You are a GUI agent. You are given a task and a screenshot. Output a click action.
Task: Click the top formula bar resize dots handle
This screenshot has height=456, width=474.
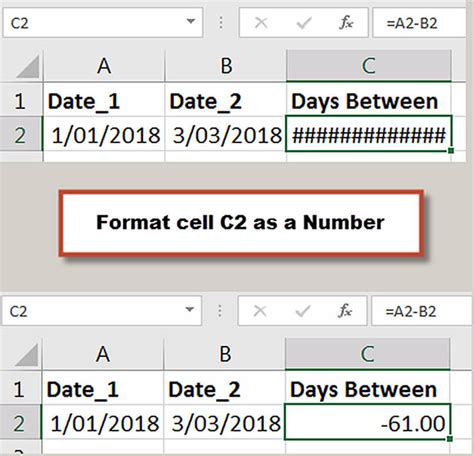coord(221,23)
